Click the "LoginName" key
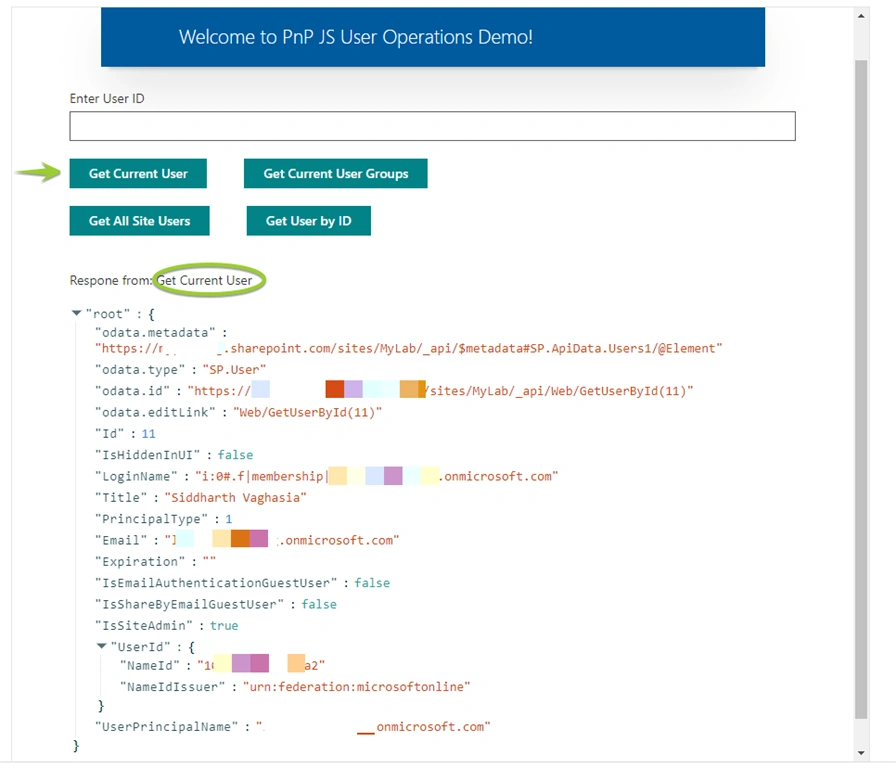896x768 pixels. pos(136,477)
